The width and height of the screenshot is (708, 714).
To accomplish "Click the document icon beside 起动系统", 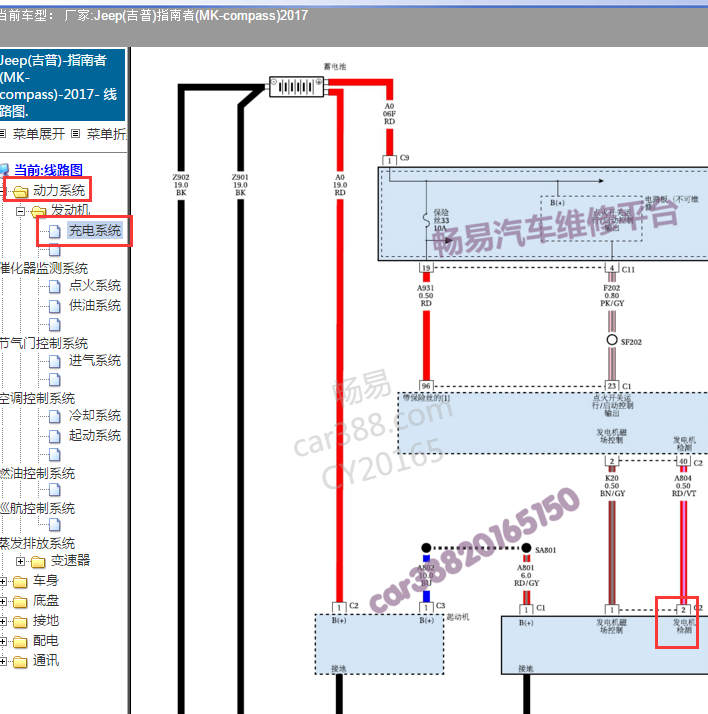I will tap(55, 436).
